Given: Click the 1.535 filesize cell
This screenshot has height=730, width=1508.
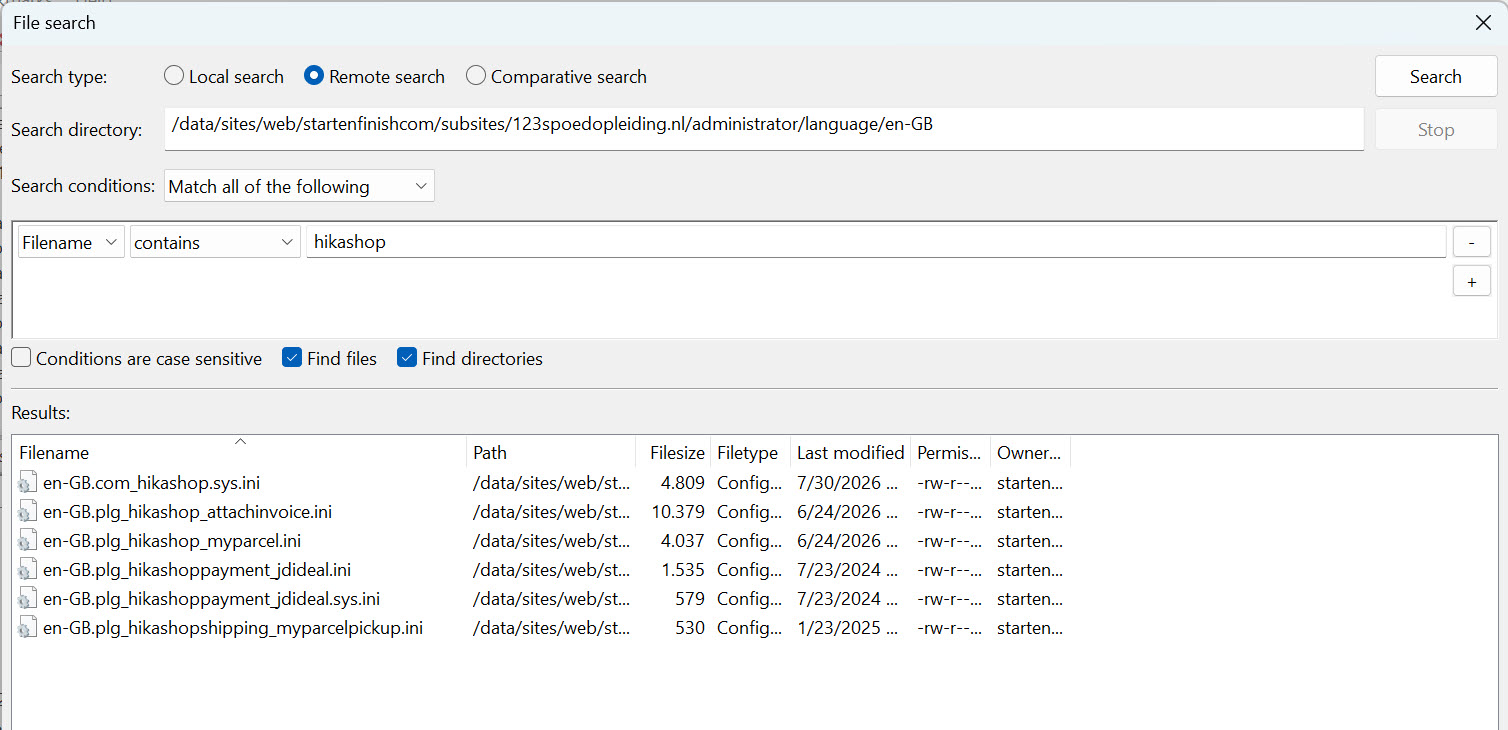Looking at the screenshot, I should [x=683, y=570].
